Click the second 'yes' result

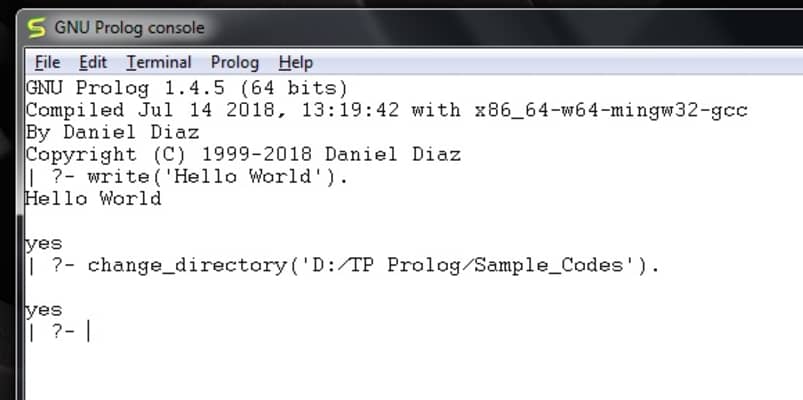tap(43, 310)
